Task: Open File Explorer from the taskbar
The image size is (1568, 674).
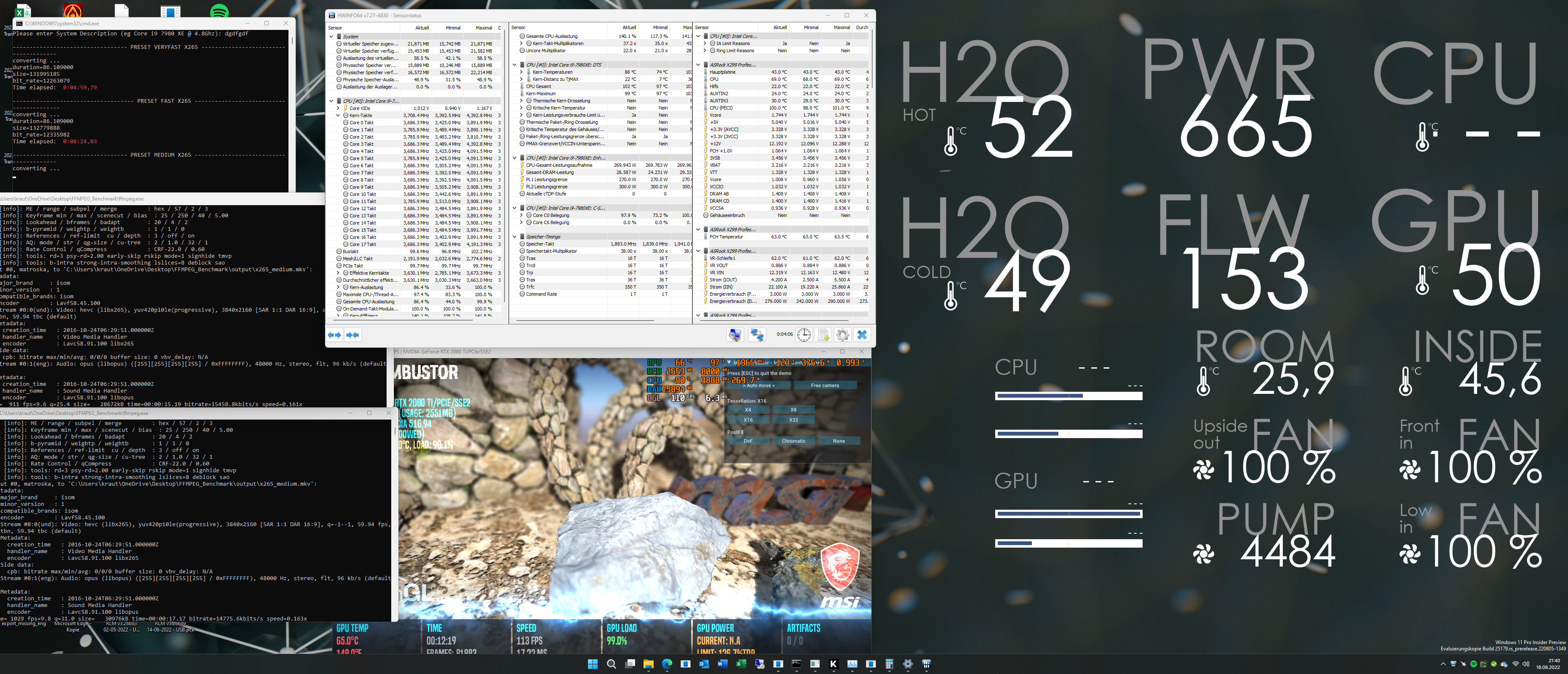Action: 648,663
